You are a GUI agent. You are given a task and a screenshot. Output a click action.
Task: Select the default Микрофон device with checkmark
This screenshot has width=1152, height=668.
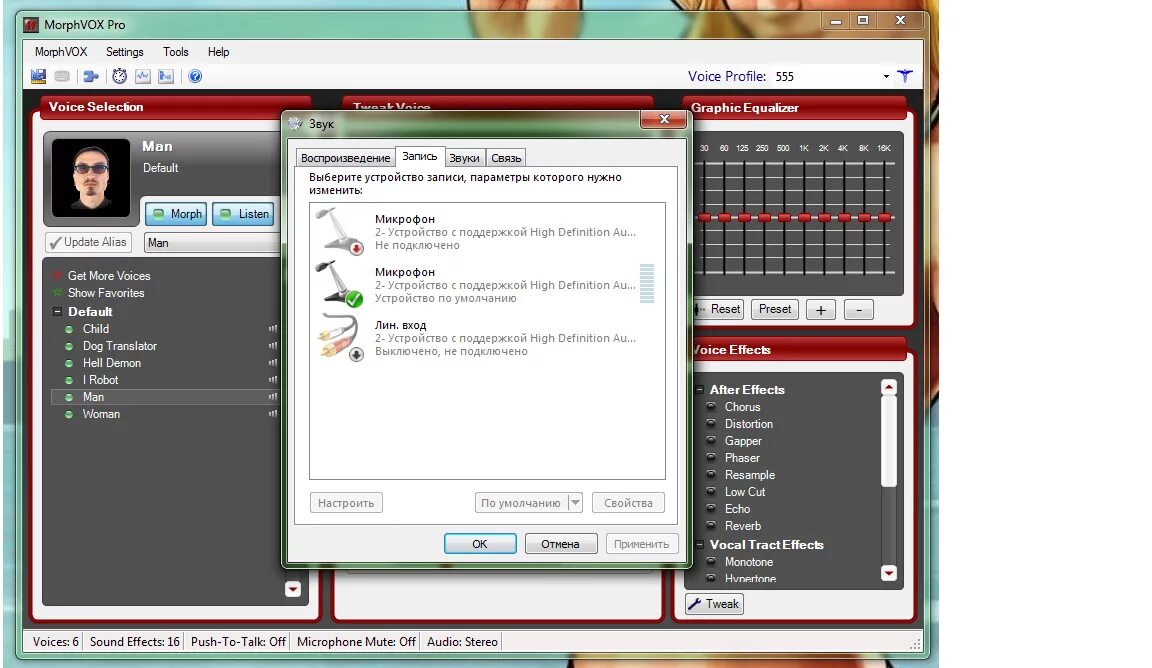point(339,284)
